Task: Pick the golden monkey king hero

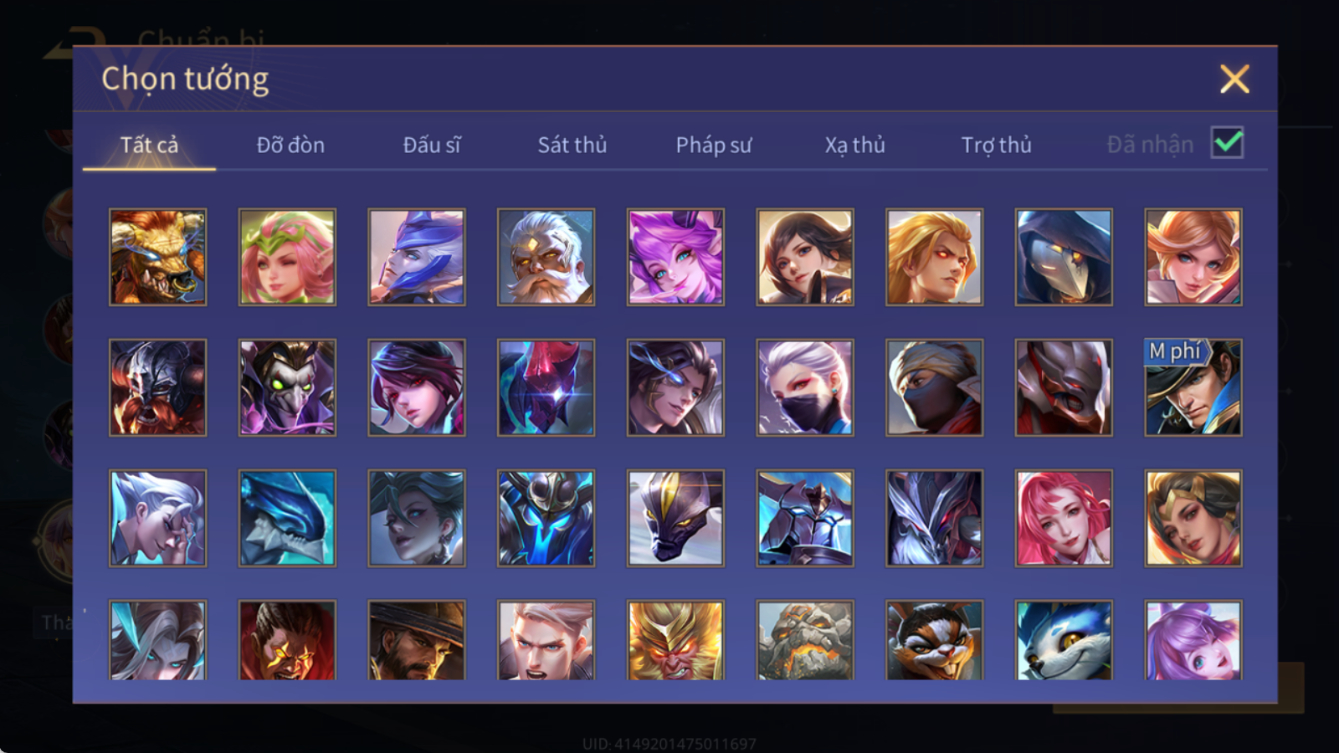Action: tap(676, 640)
